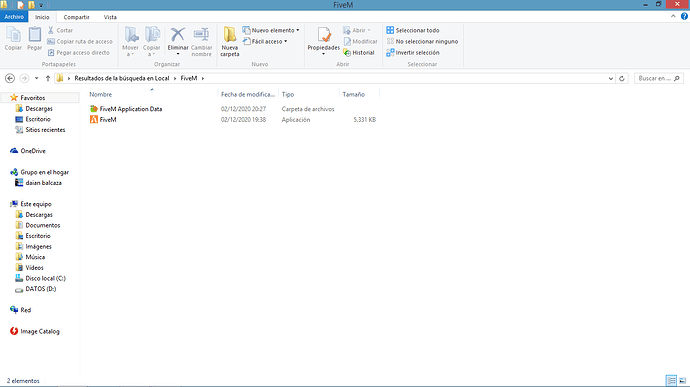Open the Compartir ribbon tab
Image resolution: width=690 pixels, height=387 pixels.
pos(76,17)
